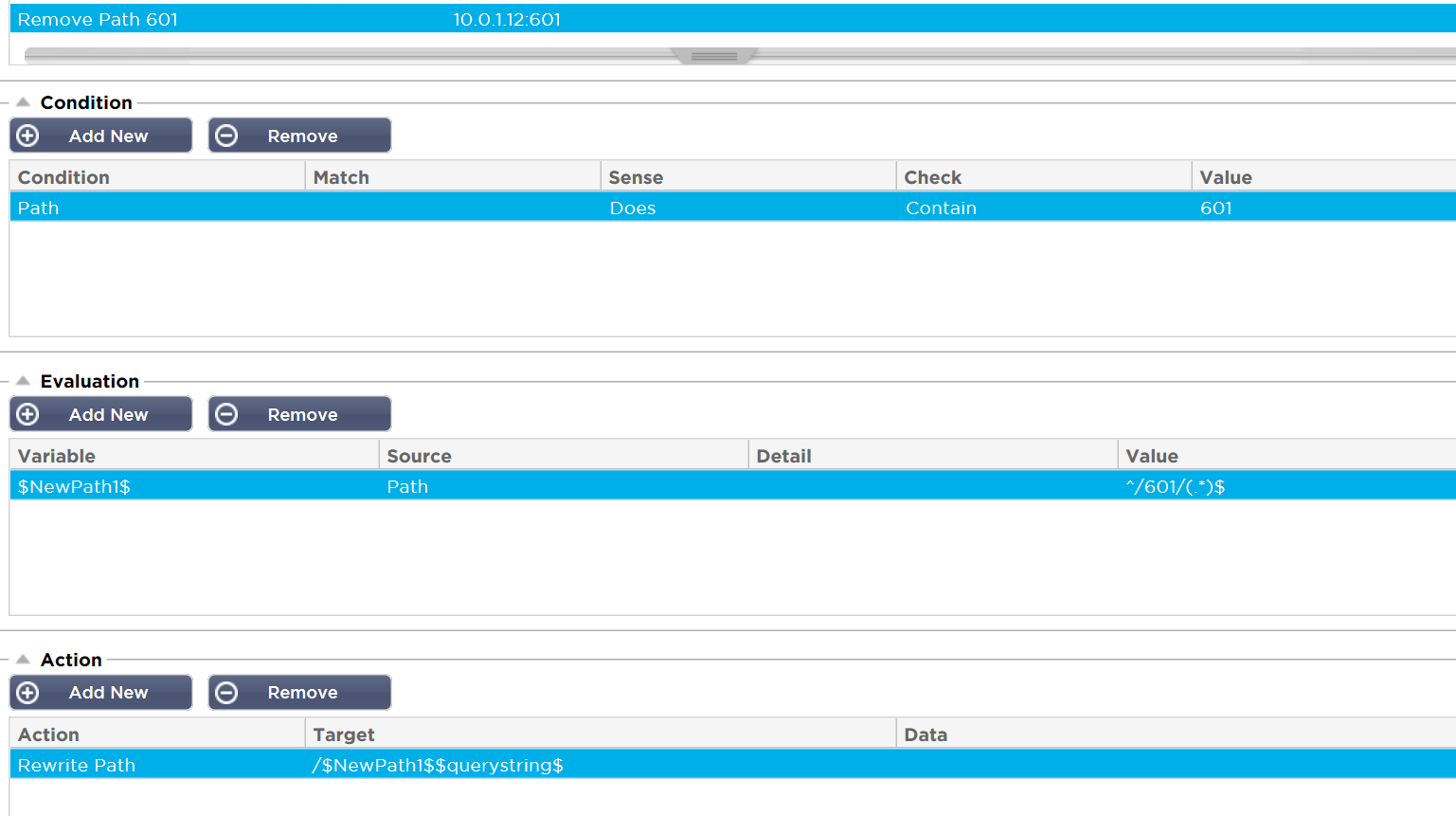Image resolution: width=1456 pixels, height=816 pixels.
Task: Click the Rewrite Path action cell
Action: [x=77, y=765]
